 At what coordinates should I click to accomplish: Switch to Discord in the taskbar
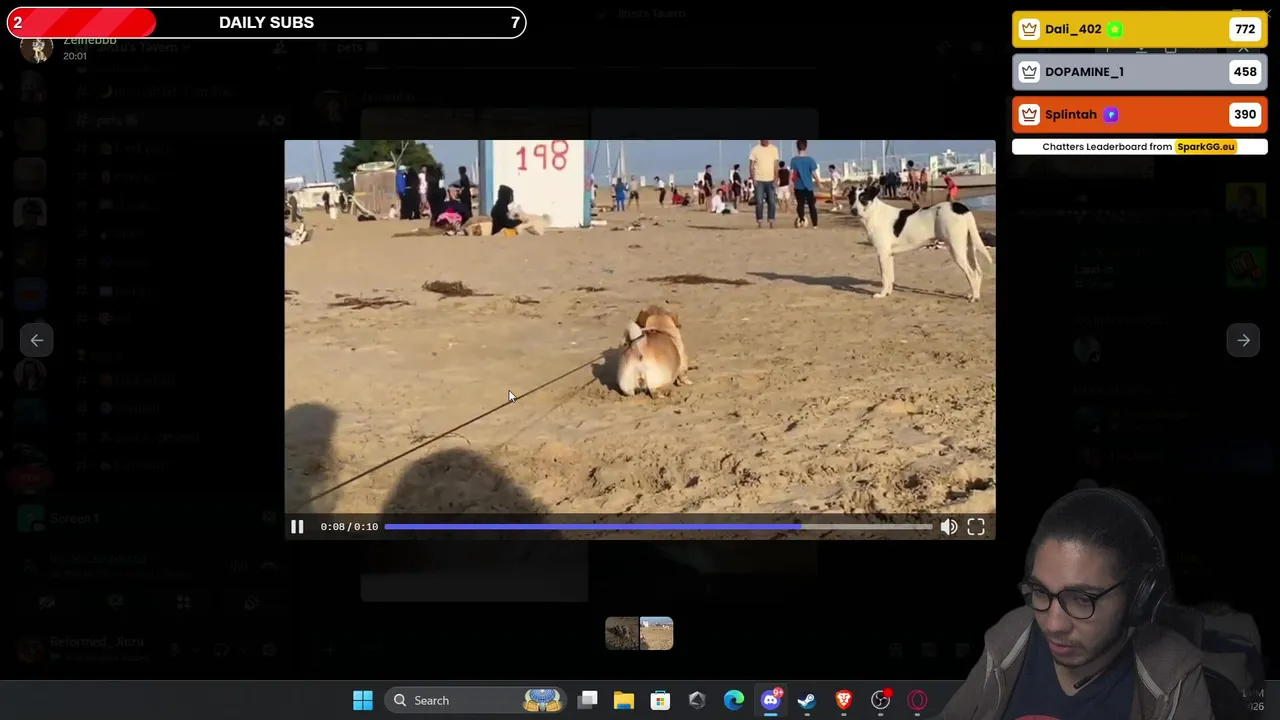[771, 701]
